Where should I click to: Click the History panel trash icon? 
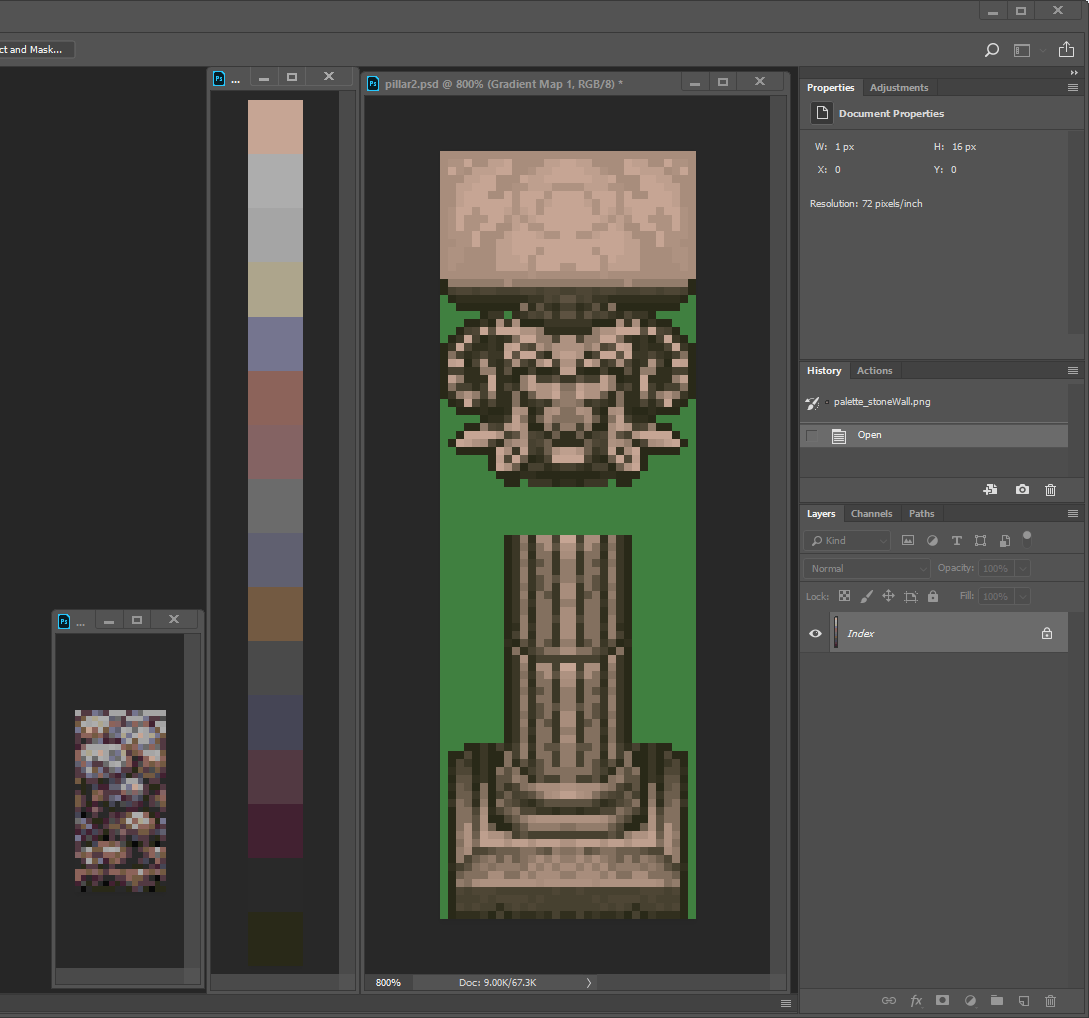[1050, 490]
